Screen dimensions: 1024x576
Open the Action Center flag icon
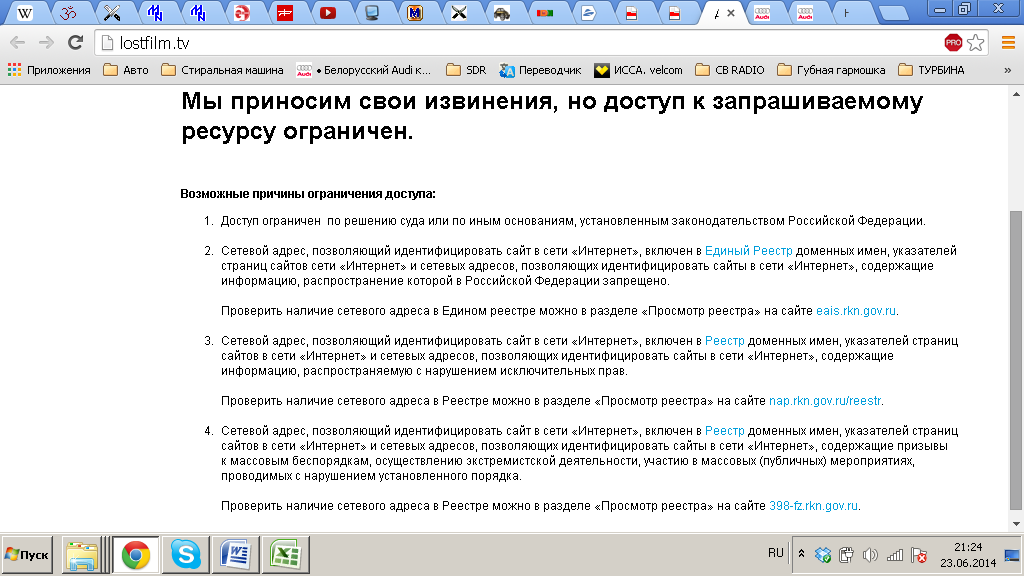click(x=919, y=555)
